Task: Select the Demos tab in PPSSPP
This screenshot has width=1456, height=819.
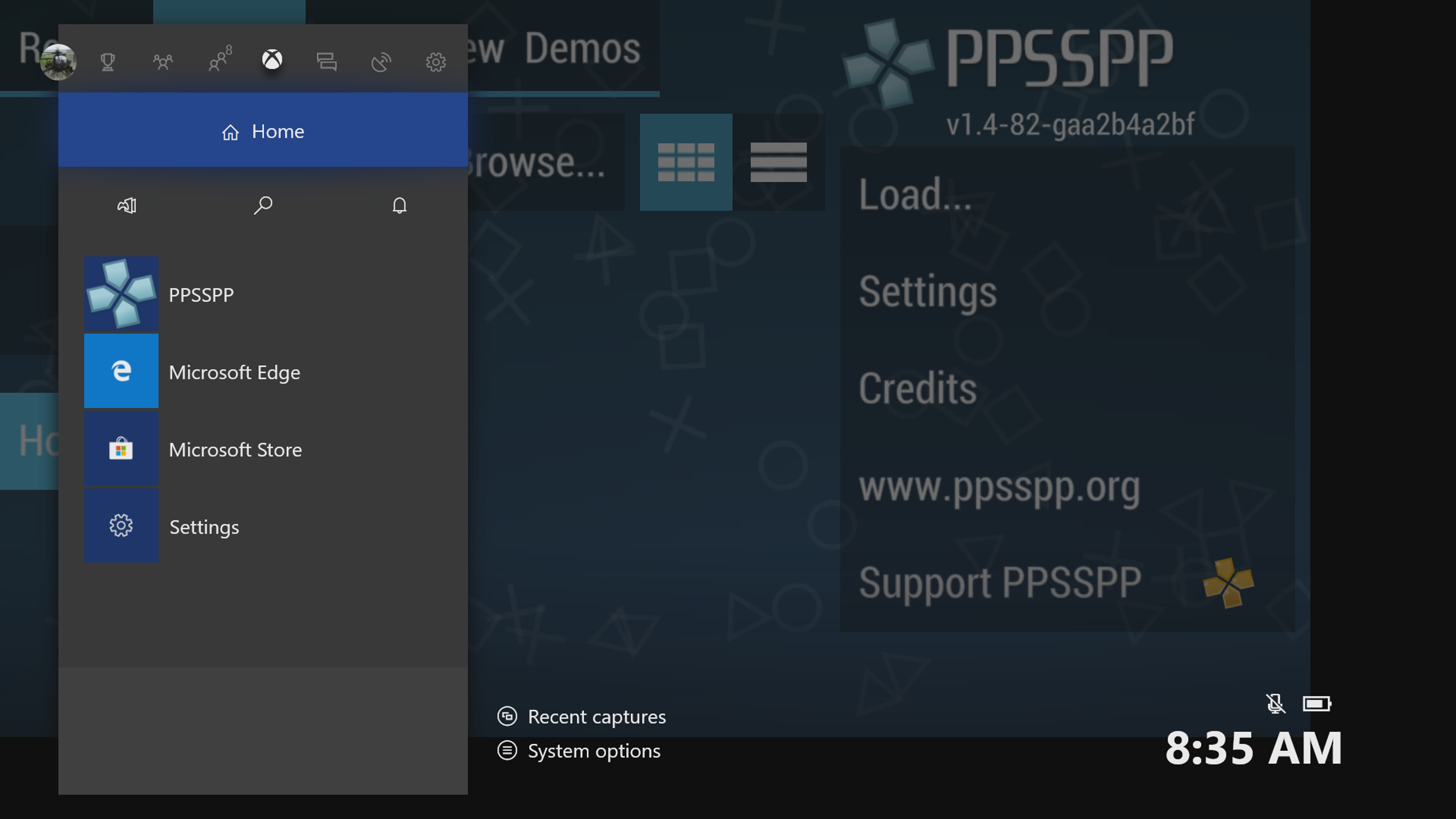Action: [x=582, y=49]
